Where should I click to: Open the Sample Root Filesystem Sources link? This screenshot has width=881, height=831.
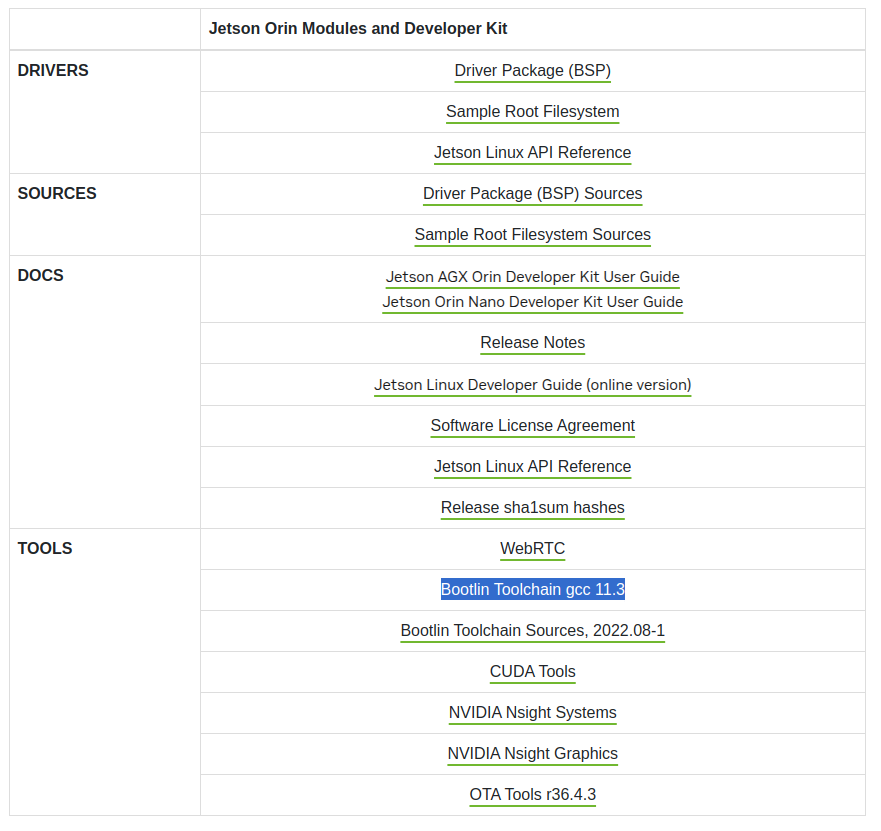(532, 235)
